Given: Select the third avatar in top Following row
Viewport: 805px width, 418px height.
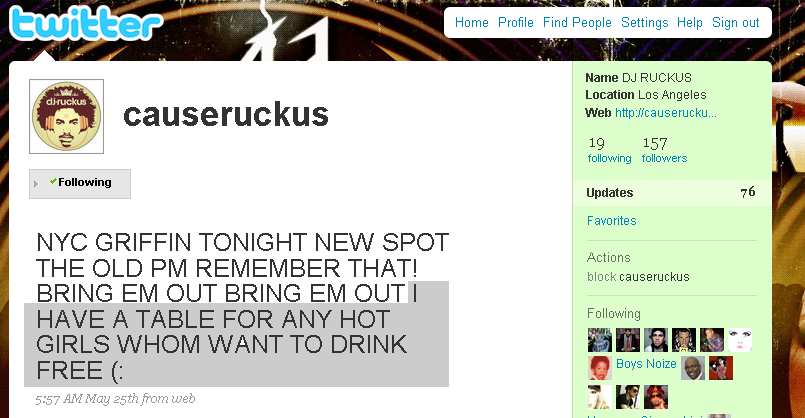Looking at the screenshot, I should point(656,340).
